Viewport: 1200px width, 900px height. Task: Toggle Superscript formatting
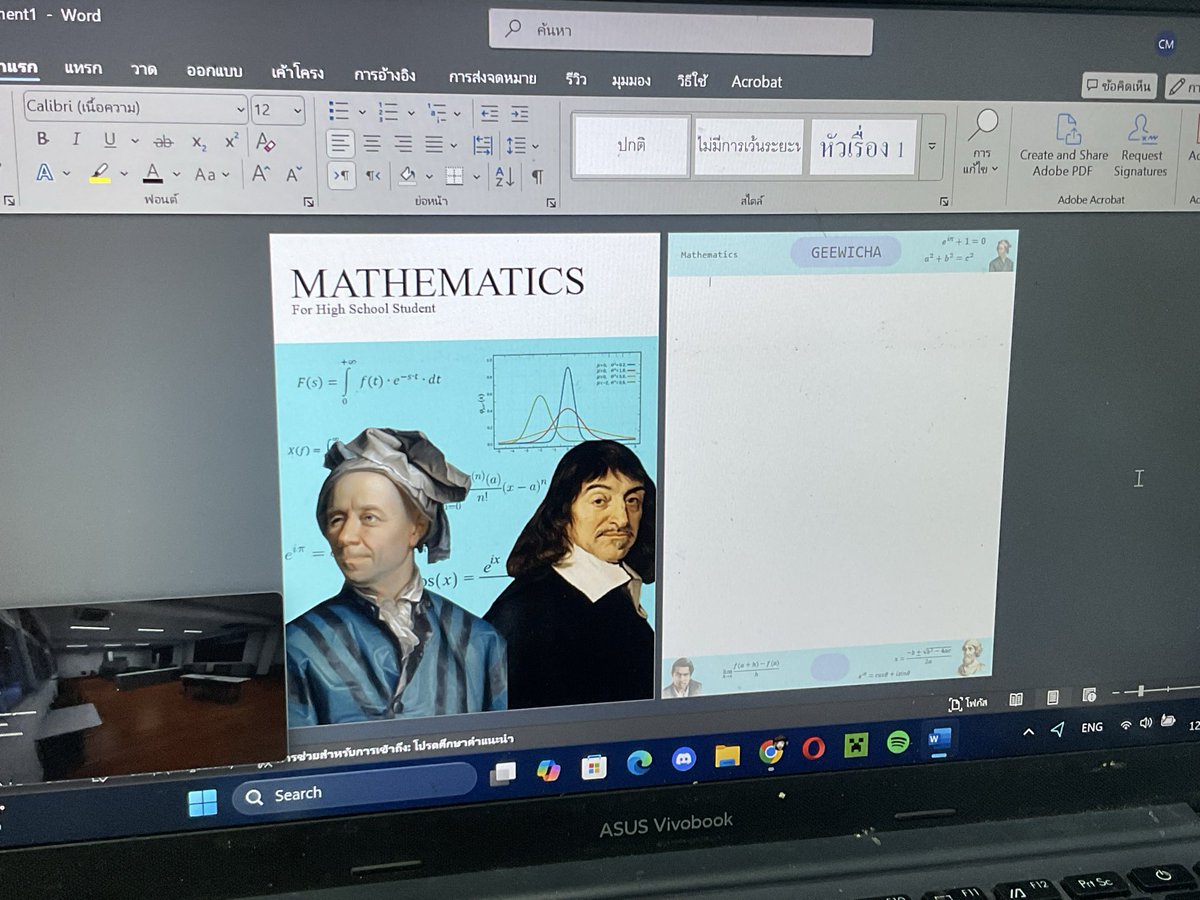231,141
